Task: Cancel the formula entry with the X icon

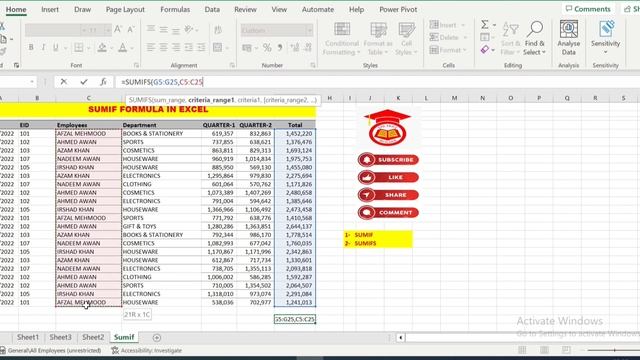Action: pyautogui.click(x=64, y=82)
